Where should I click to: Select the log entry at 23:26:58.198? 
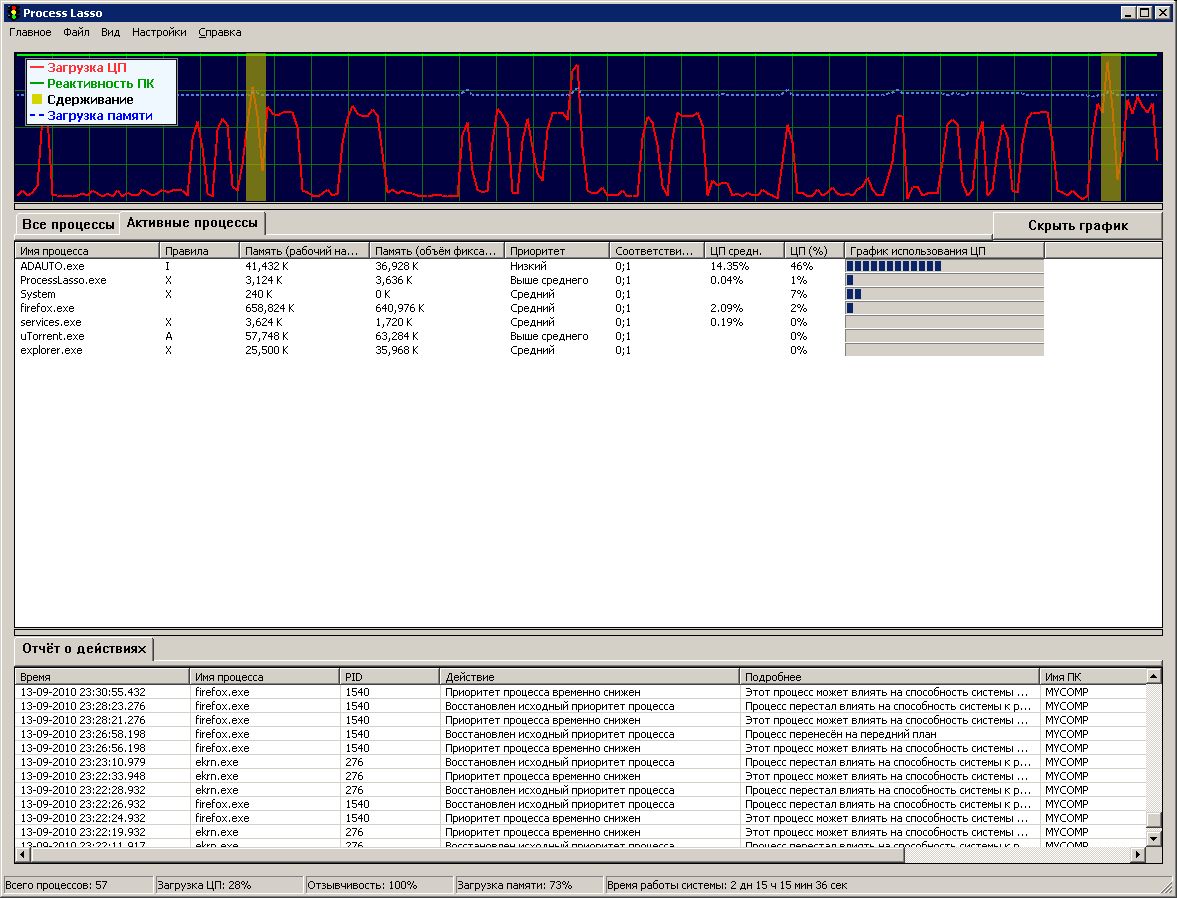point(580,734)
